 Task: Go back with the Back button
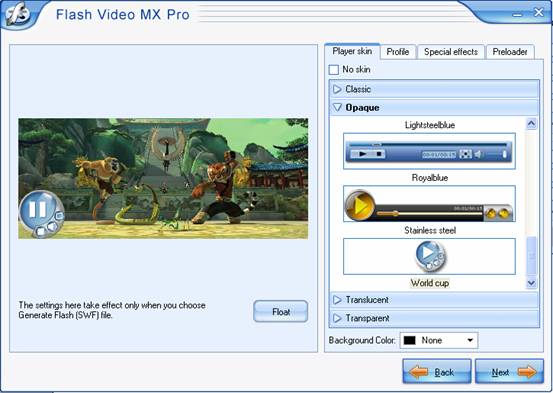pyautogui.click(x=437, y=371)
